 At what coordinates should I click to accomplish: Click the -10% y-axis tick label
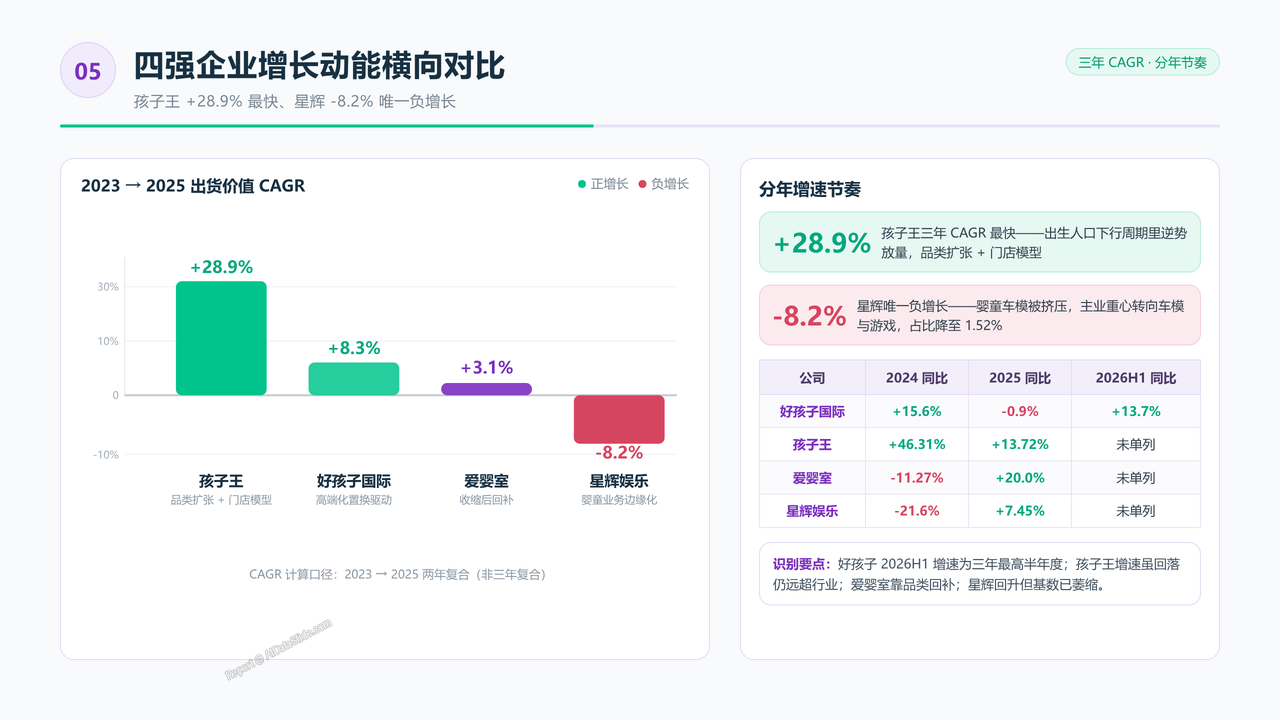[x=106, y=454]
